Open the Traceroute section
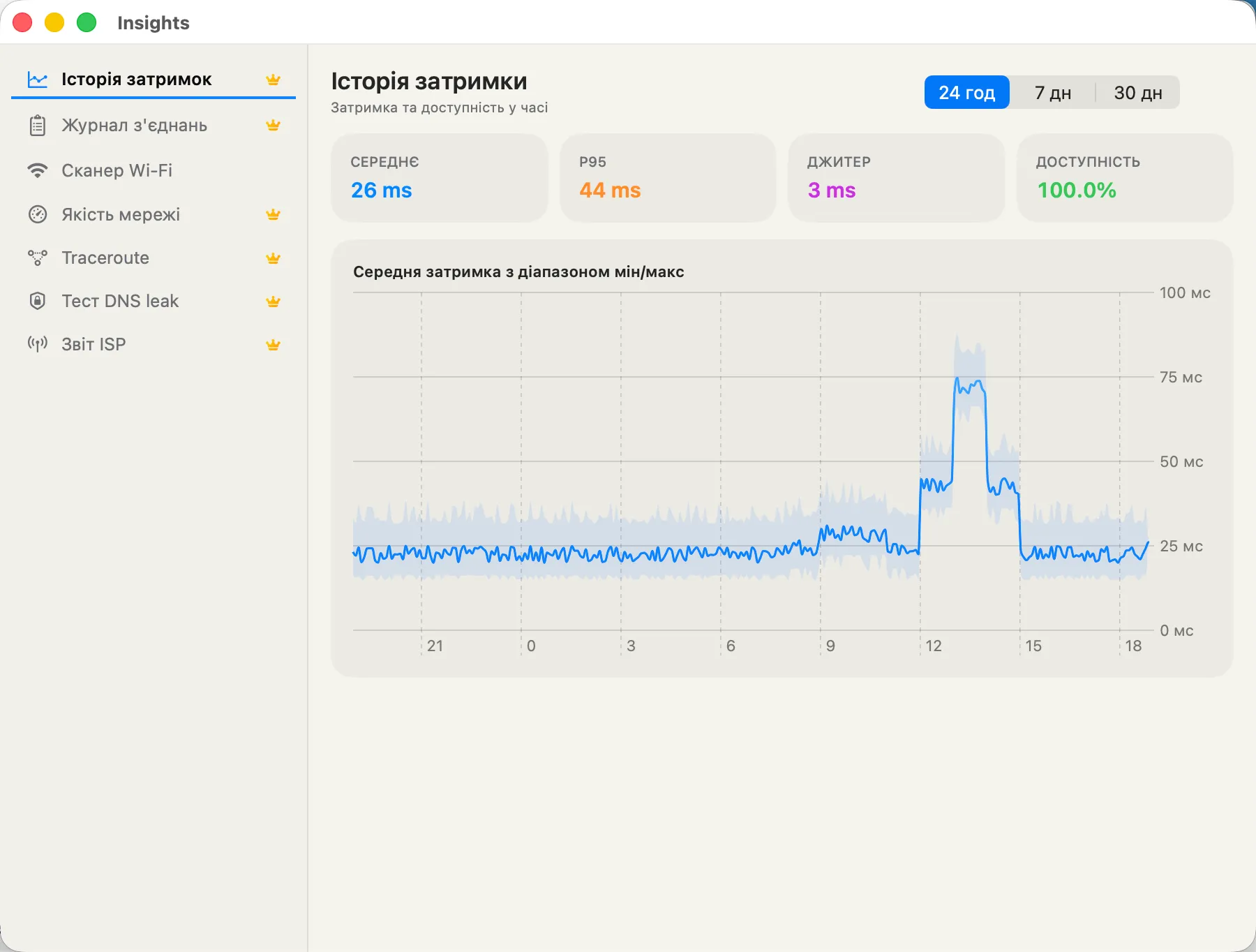The height and width of the screenshot is (952, 1256). (154, 258)
